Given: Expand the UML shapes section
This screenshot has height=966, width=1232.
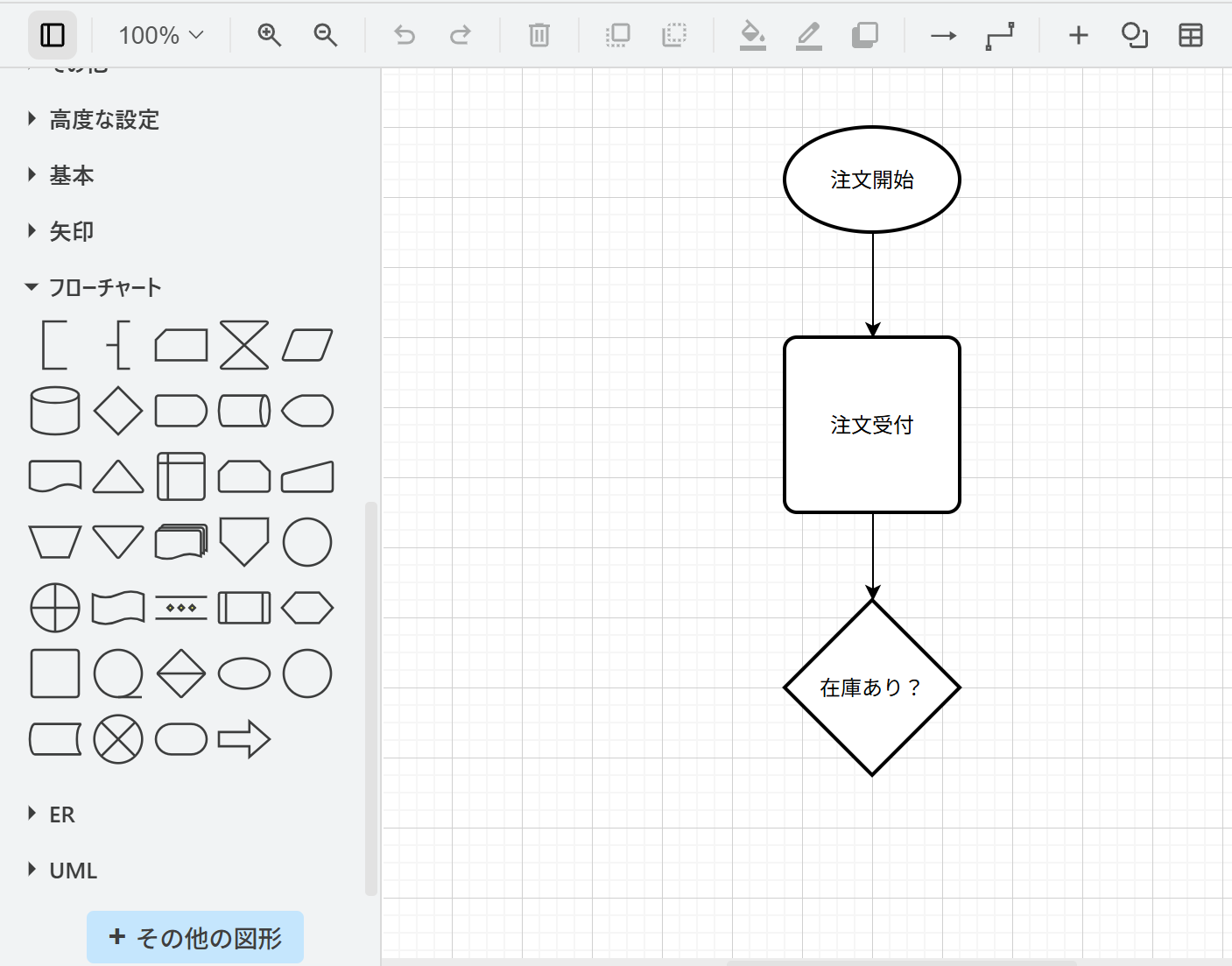Looking at the screenshot, I should coord(73,870).
